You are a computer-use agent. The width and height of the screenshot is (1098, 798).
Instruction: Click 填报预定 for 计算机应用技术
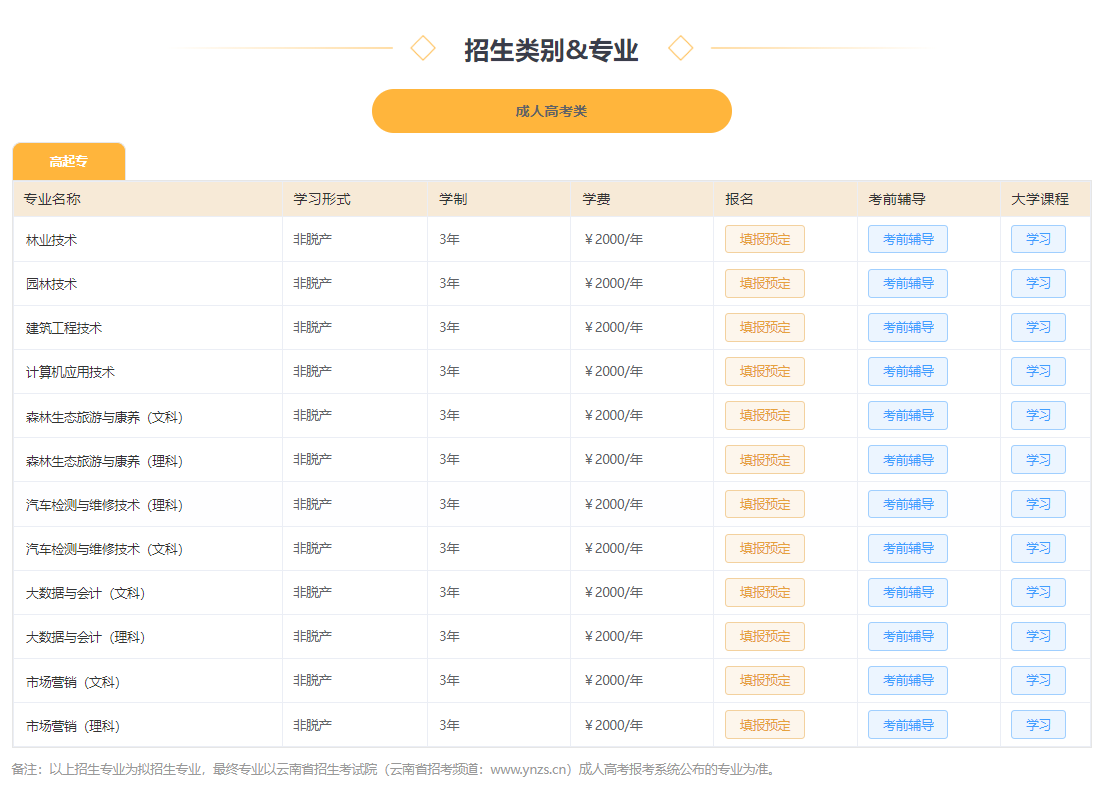(765, 372)
